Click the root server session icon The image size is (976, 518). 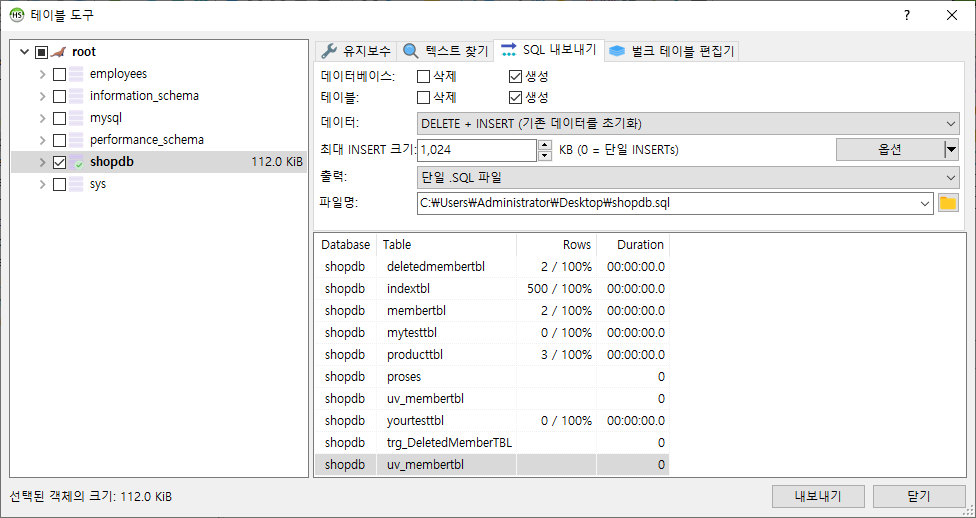[x=59, y=52]
